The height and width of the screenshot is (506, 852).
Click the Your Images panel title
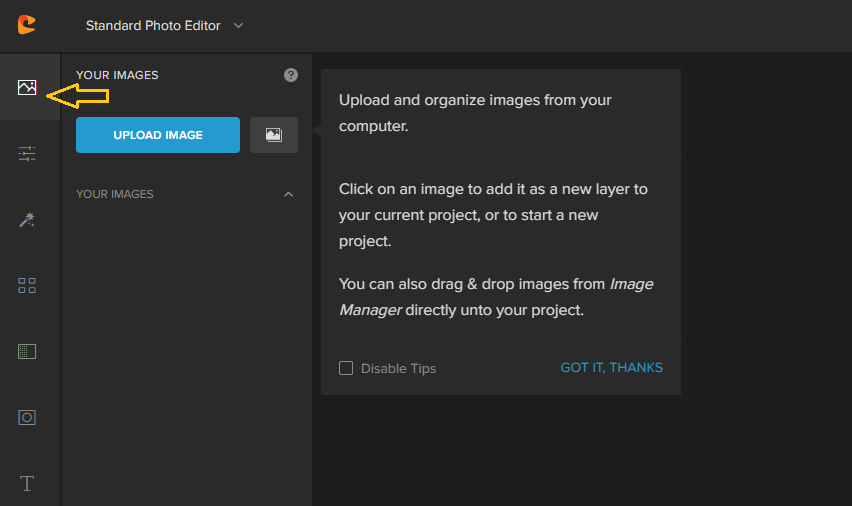117,75
